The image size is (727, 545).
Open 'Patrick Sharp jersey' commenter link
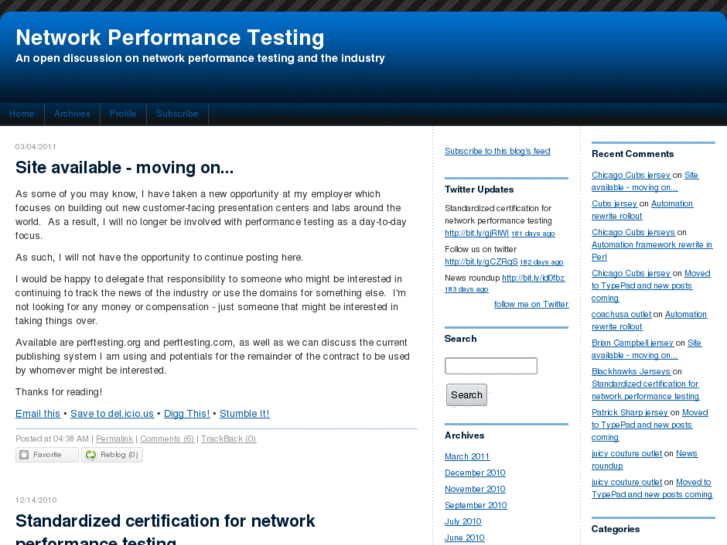630,412
